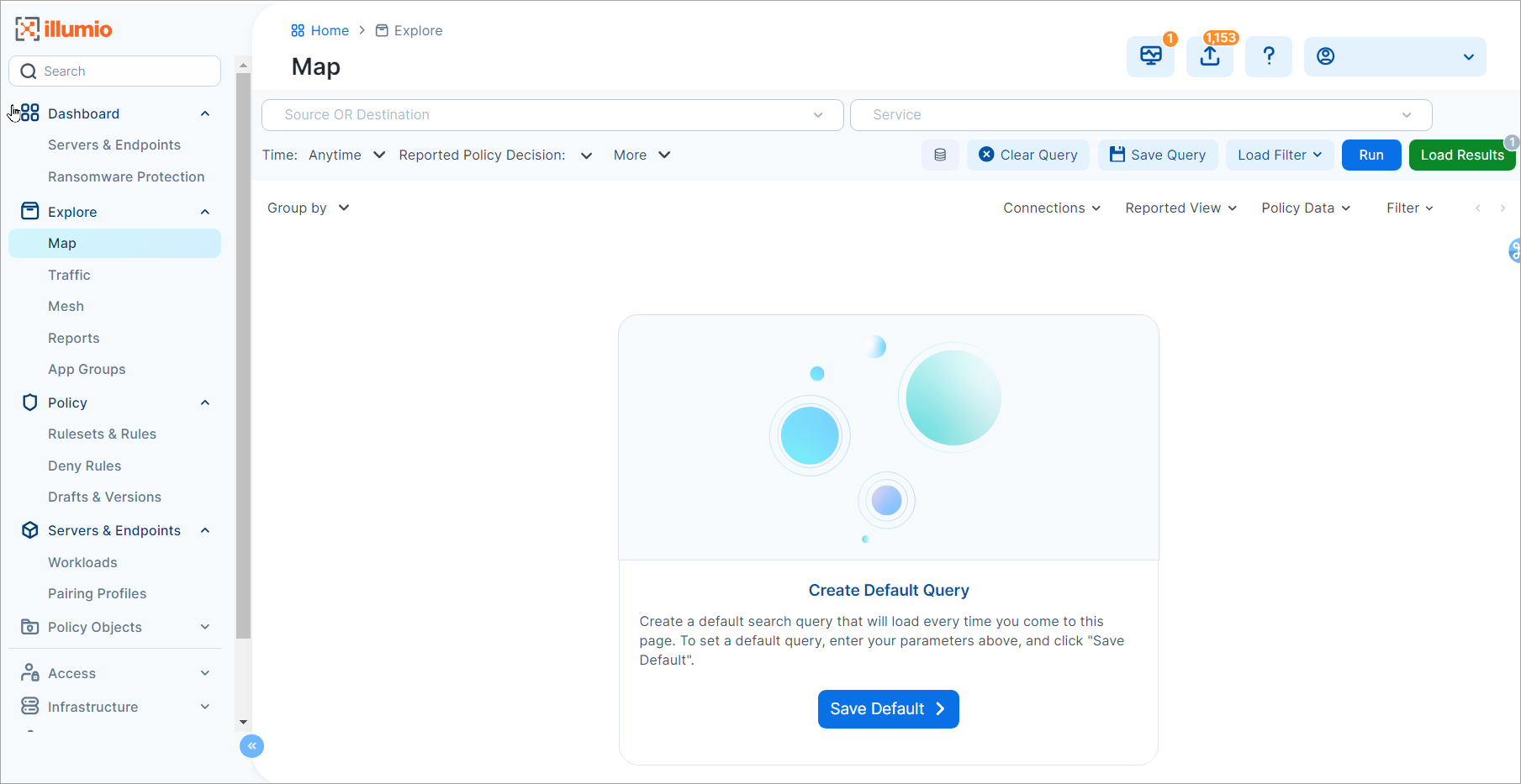Image resolution: width=1521 pixels, height=784 pixels.
Task: Open the Group by dropdown
Action: tap(308, 208)
